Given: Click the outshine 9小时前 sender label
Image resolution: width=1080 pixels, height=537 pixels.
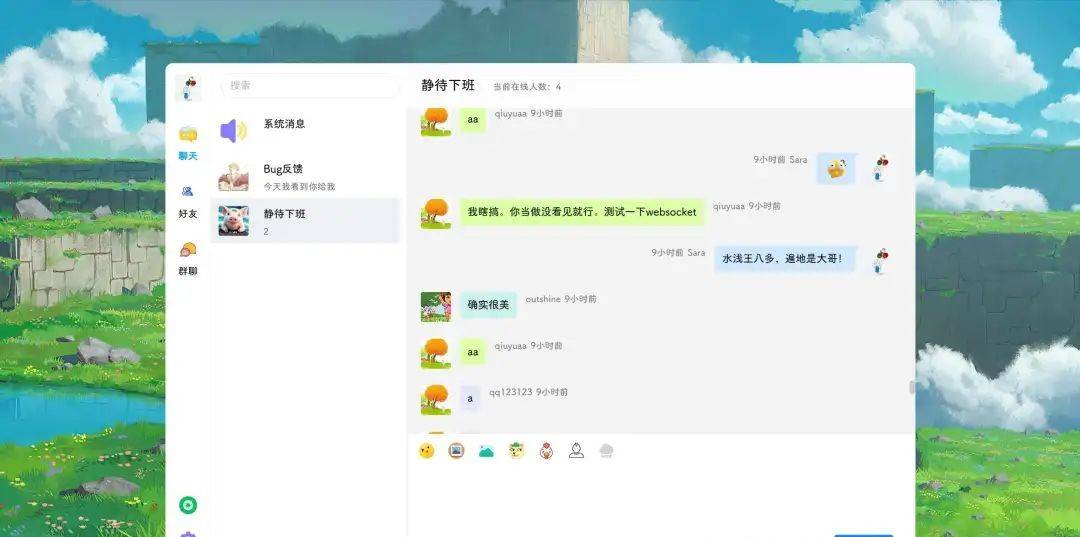Looking at the screenshot, I should click(561, 299).
